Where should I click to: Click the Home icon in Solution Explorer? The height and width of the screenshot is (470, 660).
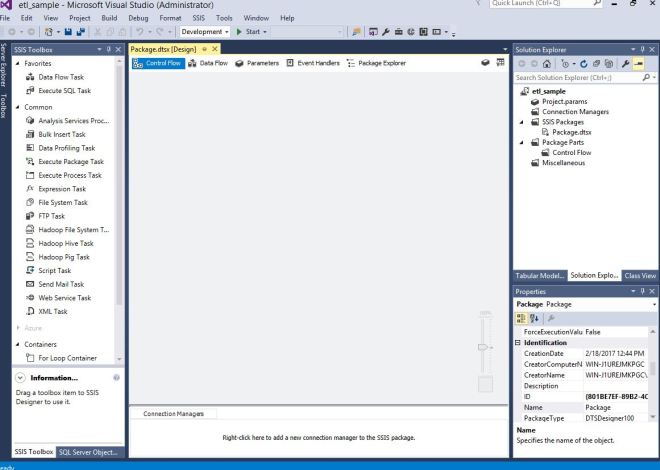pyautogui.click(x=548, y=64)
